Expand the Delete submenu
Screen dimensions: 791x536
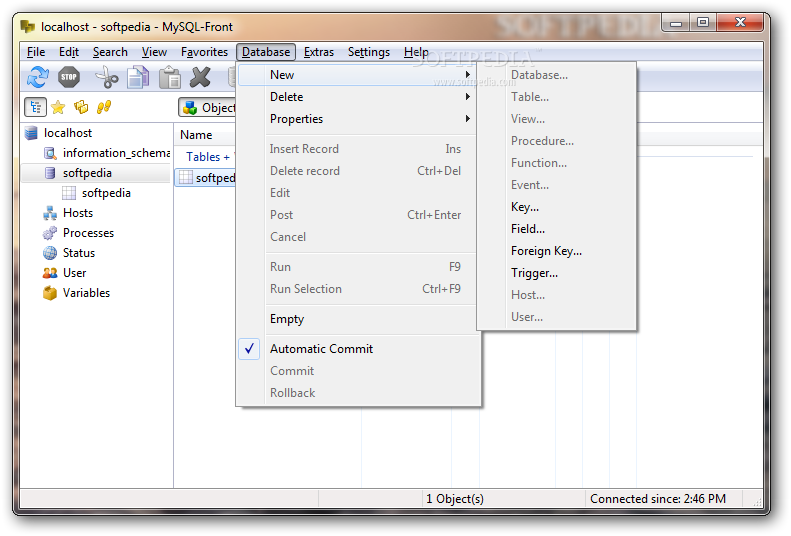[357, 97]
